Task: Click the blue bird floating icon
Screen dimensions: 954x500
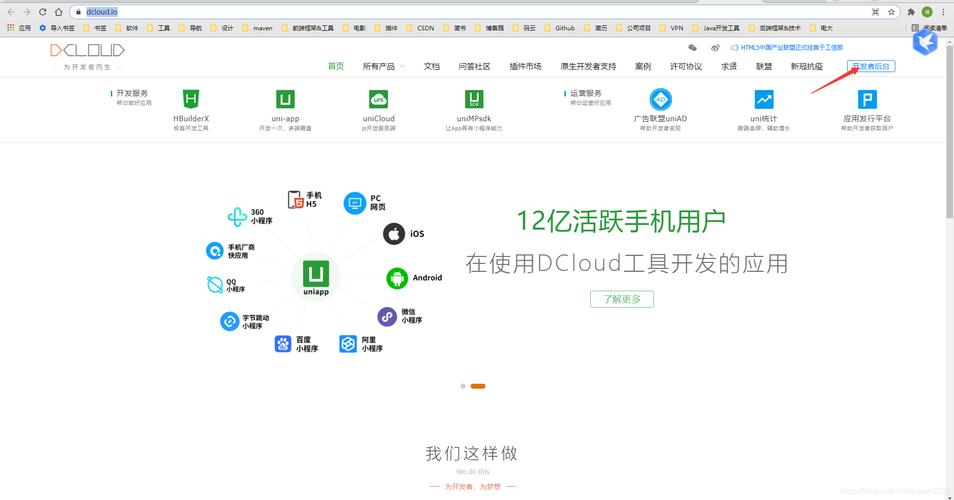Action: (x=925, y=42)
